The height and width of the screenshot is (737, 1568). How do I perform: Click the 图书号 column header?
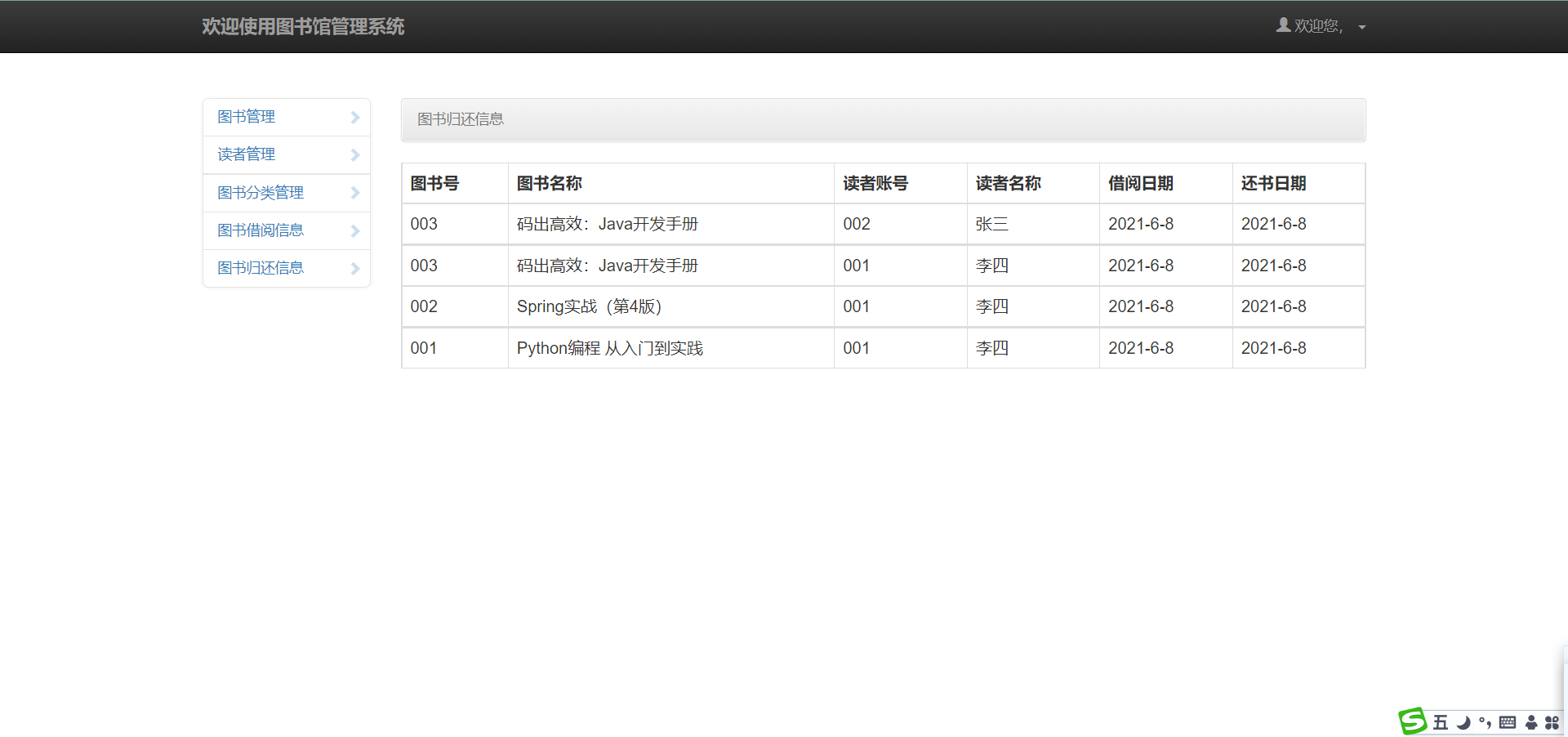point(434,183)
